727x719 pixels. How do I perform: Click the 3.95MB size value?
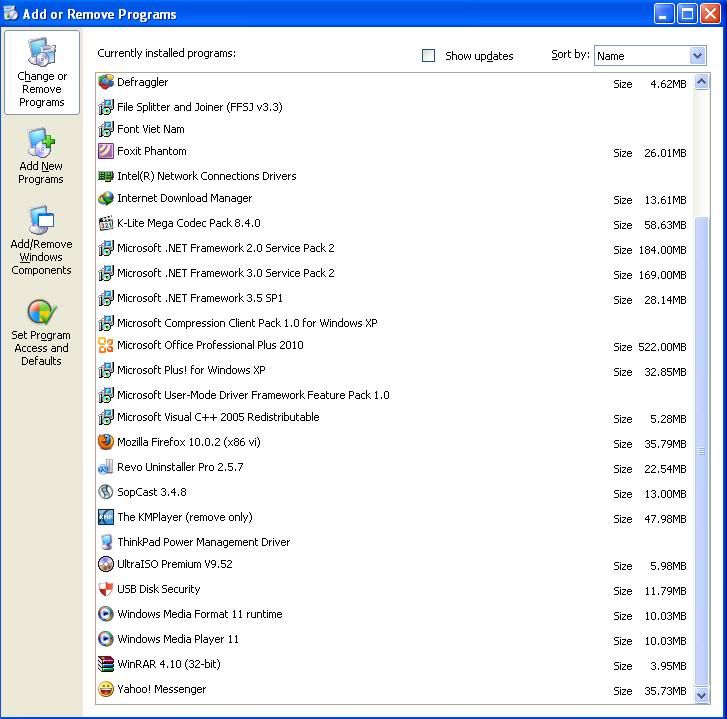668,666
